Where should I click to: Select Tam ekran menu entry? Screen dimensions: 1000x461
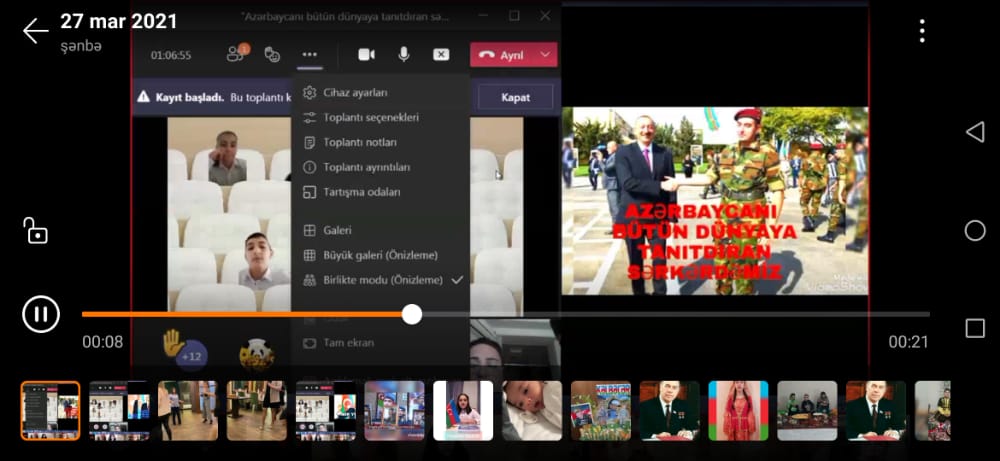[381, 342]
